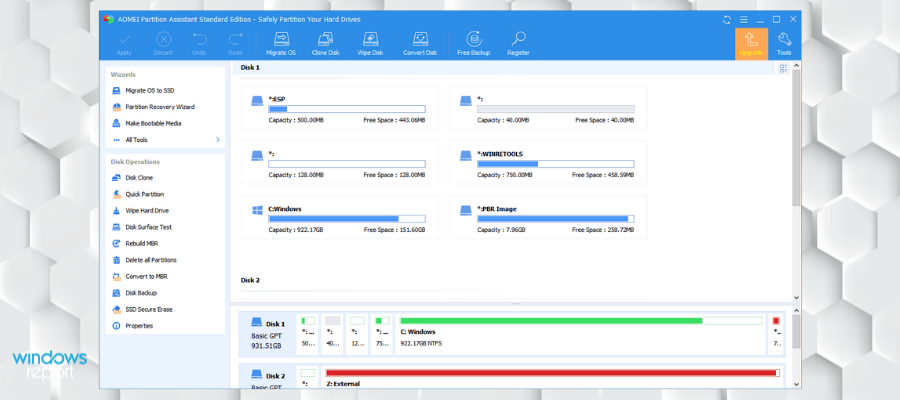This screenshot has width=900, height=400.
Task: Click the upper pane scroll down arrow
Action: (x=796, y=298)
